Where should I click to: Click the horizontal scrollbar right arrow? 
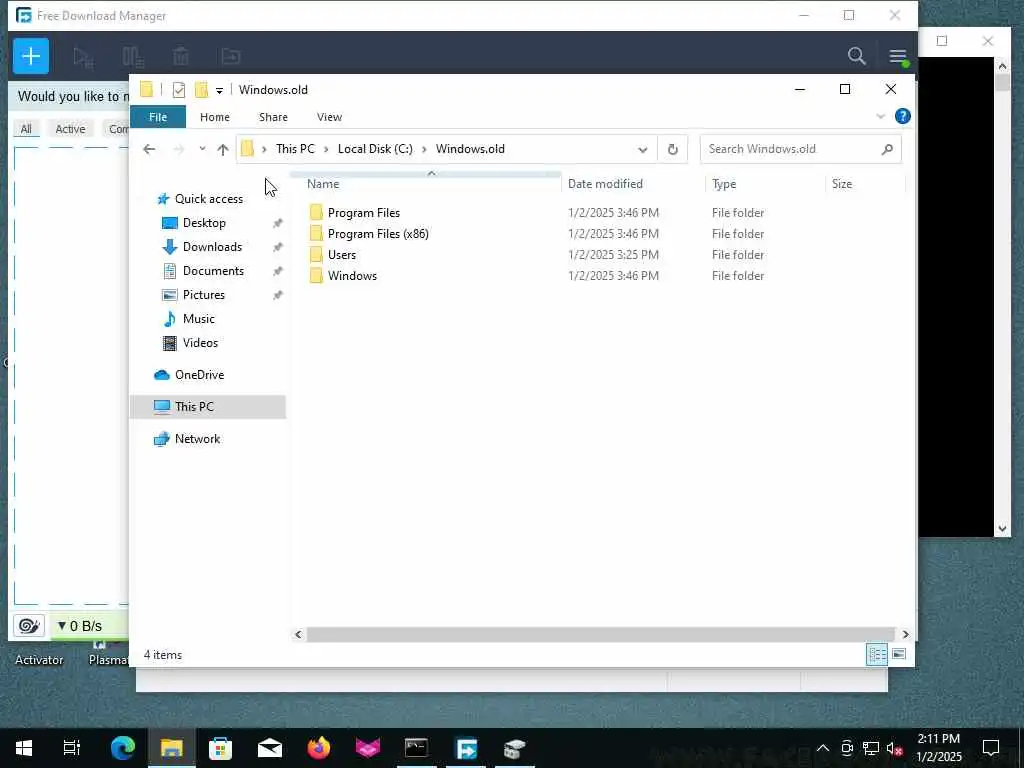click(905, 634)
